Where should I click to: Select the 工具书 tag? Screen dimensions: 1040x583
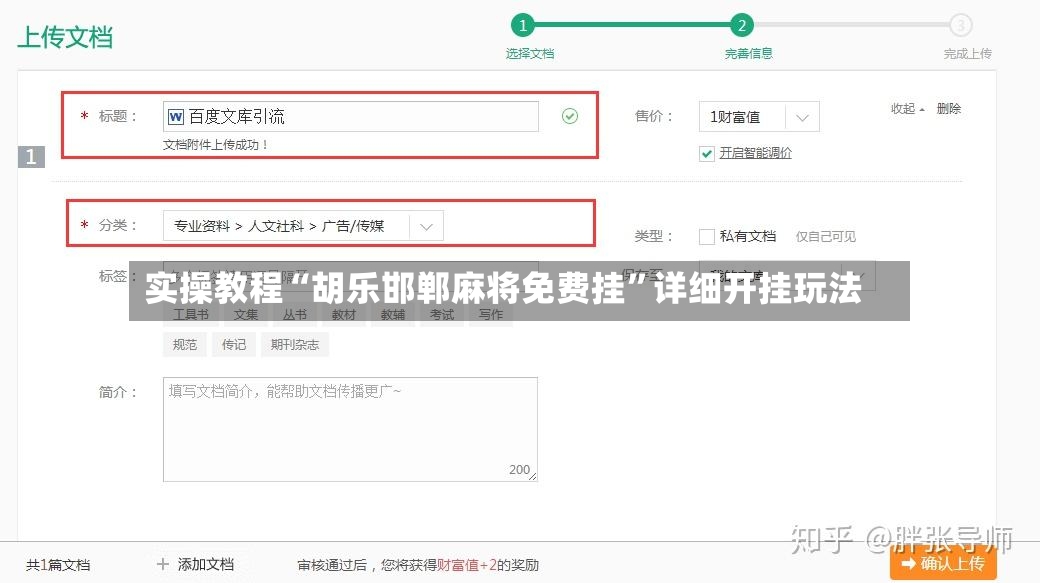[190, 314]
